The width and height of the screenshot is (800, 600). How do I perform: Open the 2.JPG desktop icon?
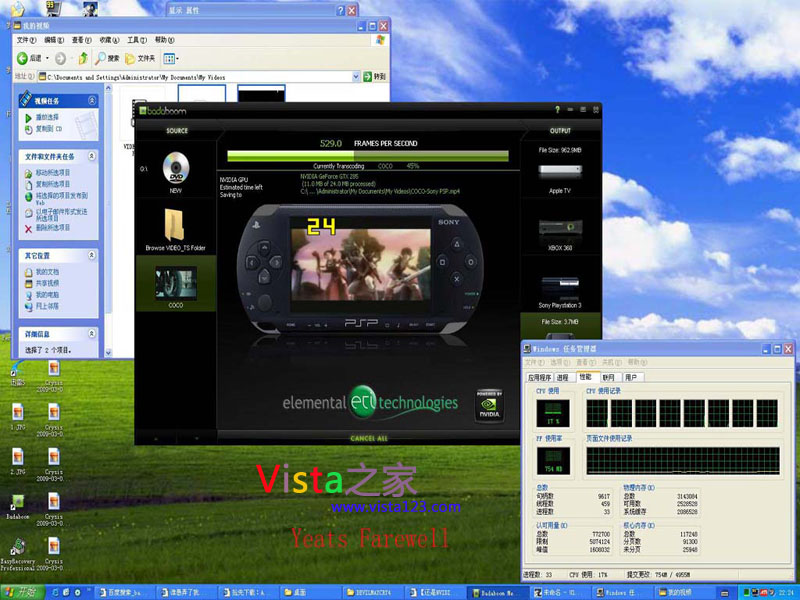pyautogui.click(x=18, y=461)
